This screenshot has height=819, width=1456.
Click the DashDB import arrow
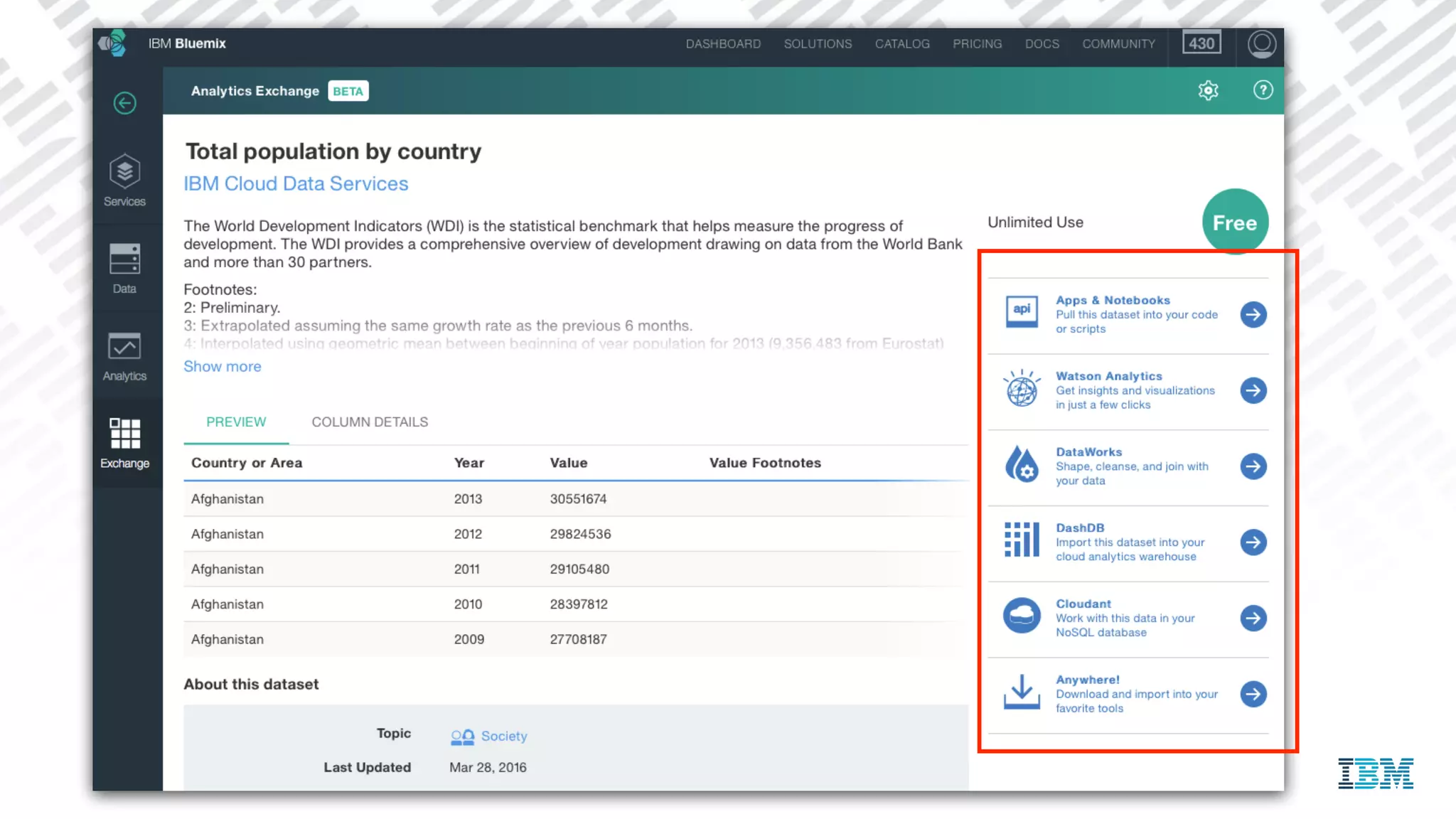pos(1253,542)
